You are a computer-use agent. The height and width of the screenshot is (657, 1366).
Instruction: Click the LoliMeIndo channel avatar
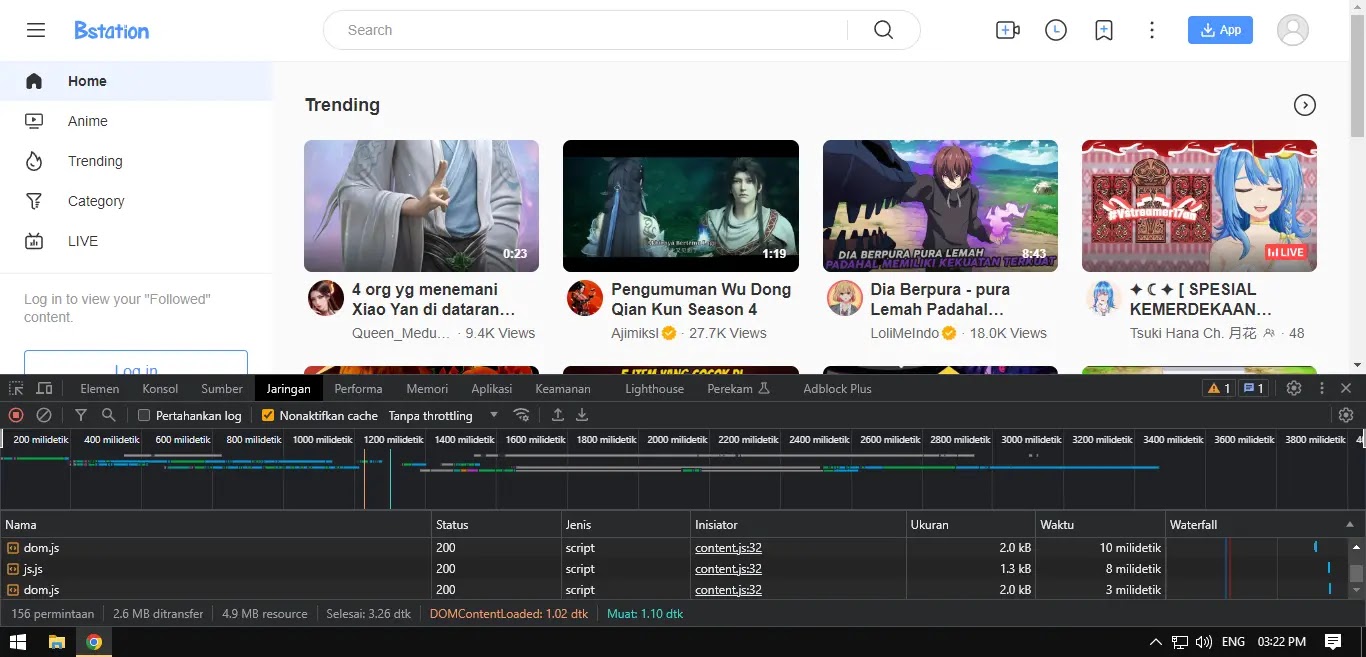pos(845,298)
